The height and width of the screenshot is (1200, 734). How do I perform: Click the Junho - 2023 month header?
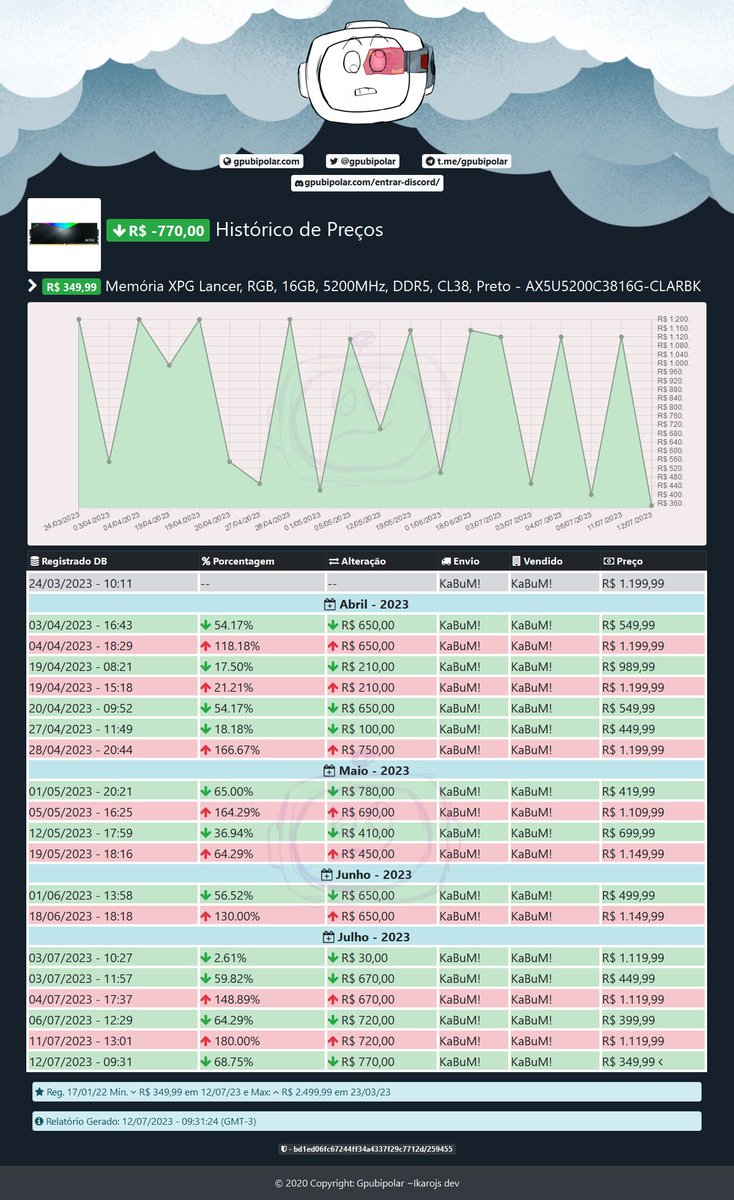coord(366,875)
